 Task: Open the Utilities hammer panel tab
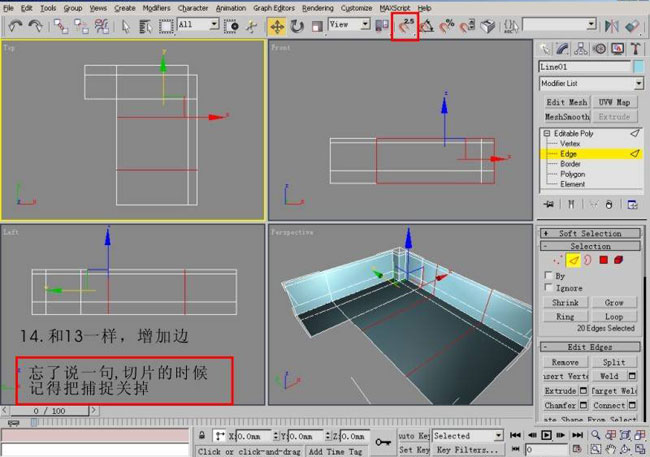(x=635, y=49)
